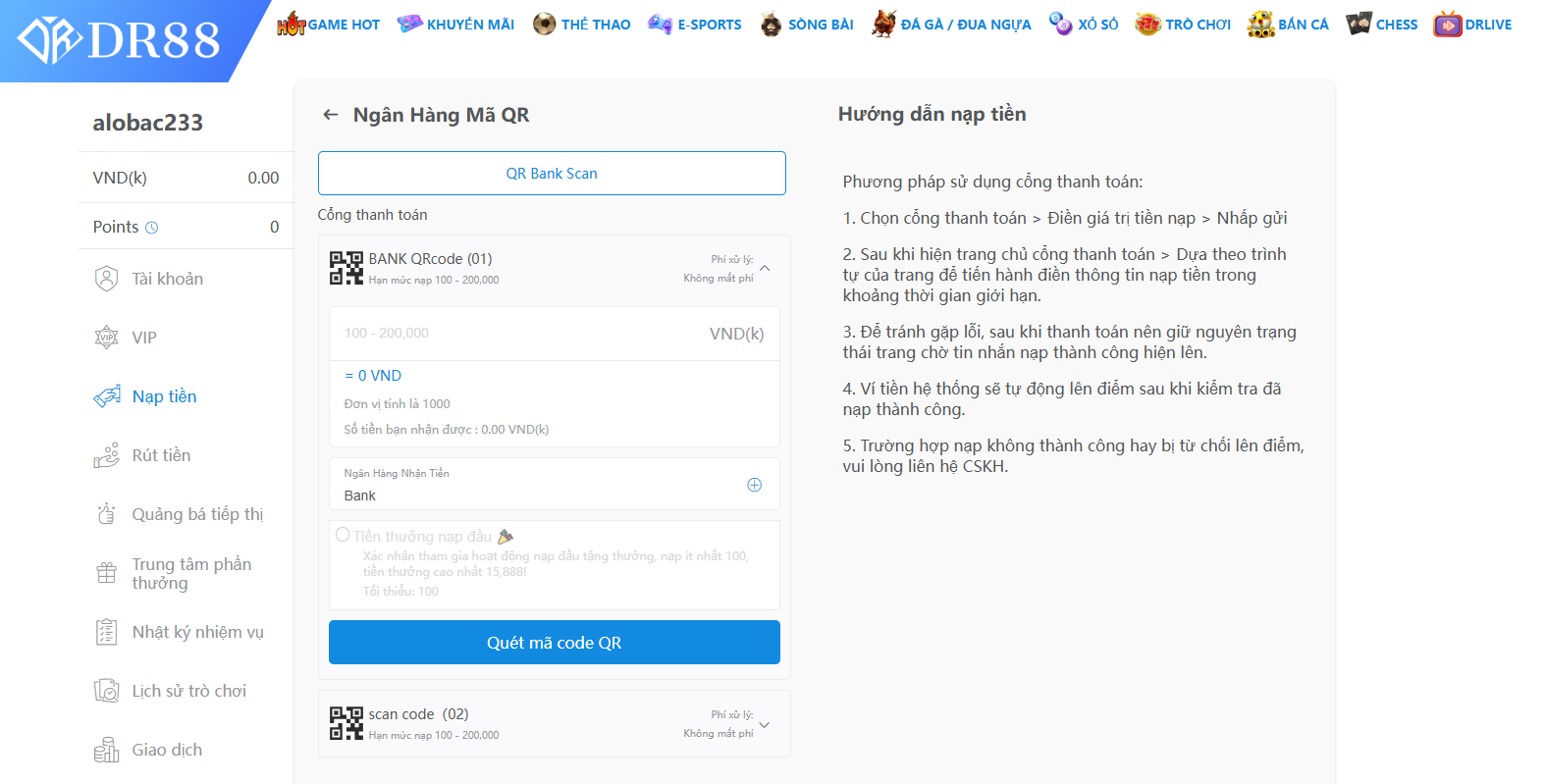Open Trung tâm phần thưởng gift section

(x=191, y=573)
